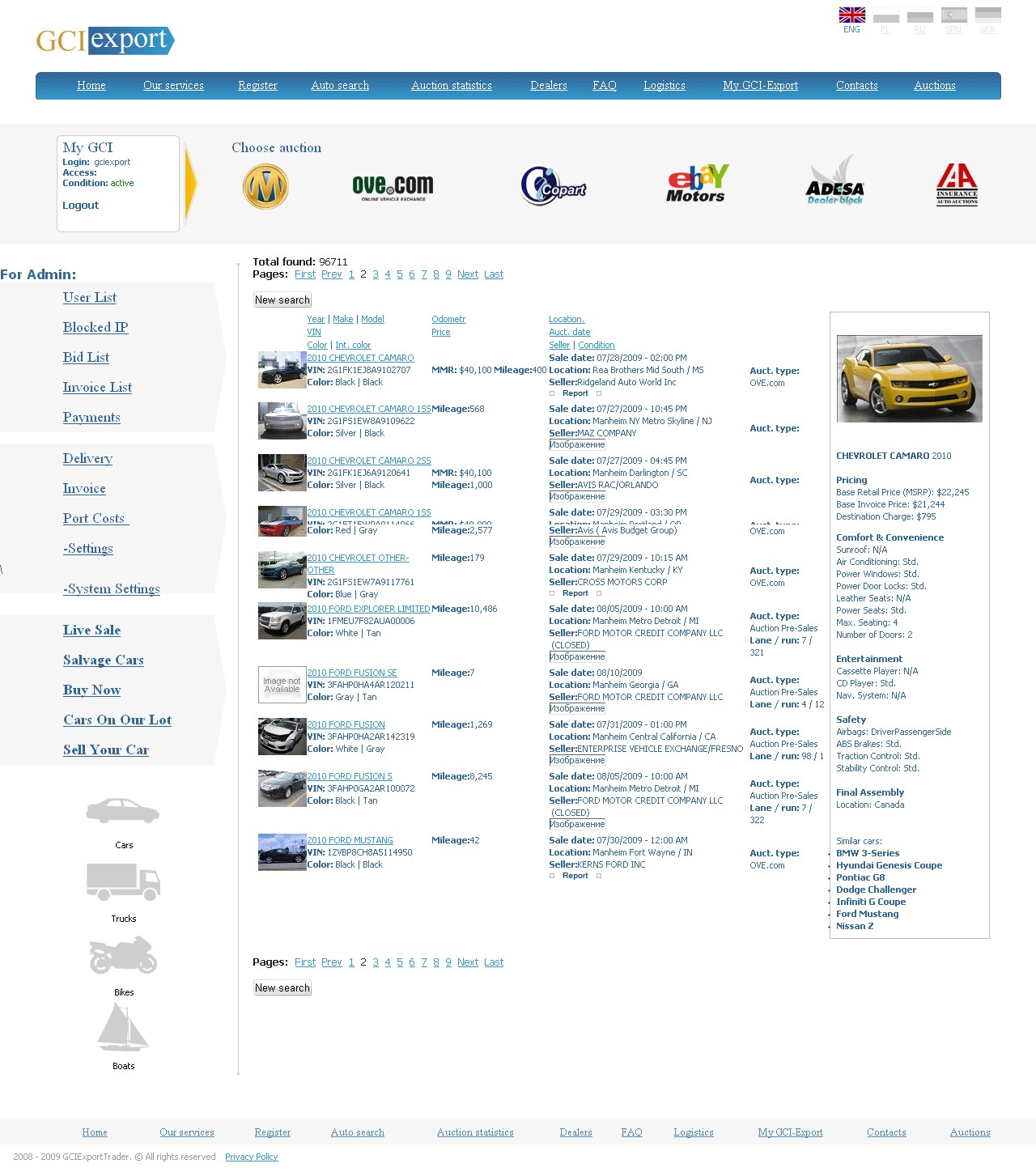Choose the Insurance Auto Auctions logo
Image resolution: width=1036 pixels, height=1172 pixels.
[x=957, y=185]
